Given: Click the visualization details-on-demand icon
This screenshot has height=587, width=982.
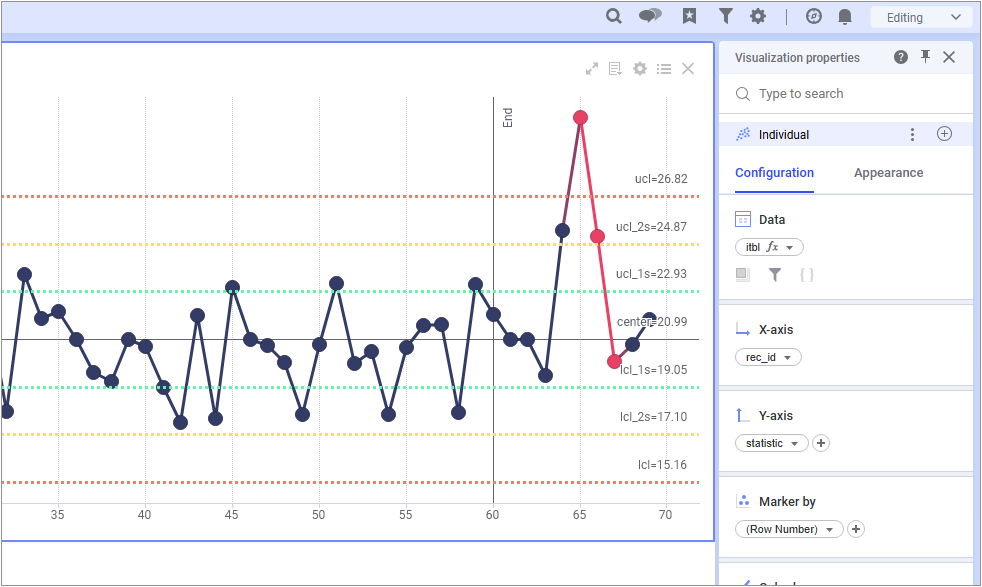Looking at the screenshot, I should click(x=615, y=69).
